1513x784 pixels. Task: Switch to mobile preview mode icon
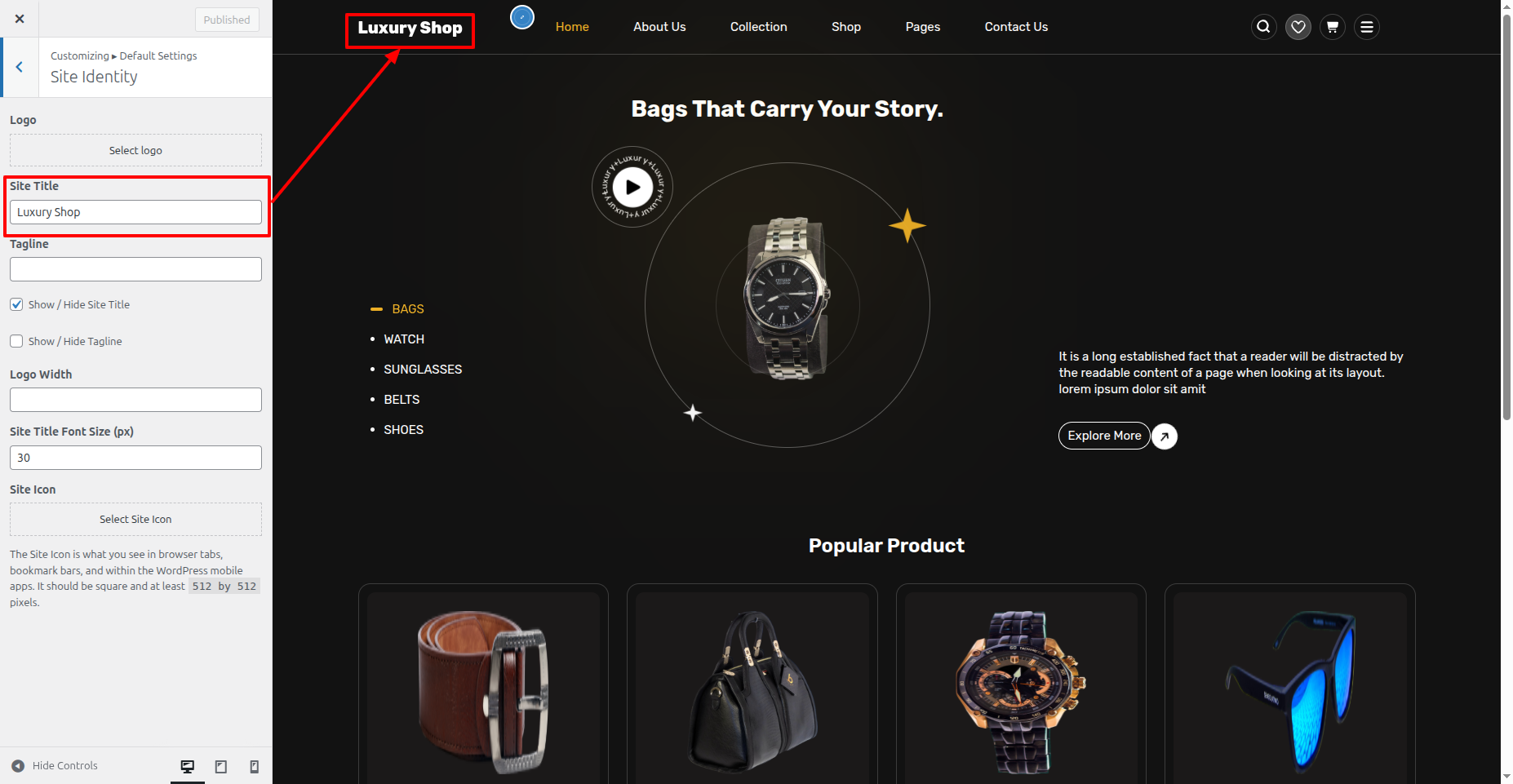pyautogui.click(x=255, y=766)
